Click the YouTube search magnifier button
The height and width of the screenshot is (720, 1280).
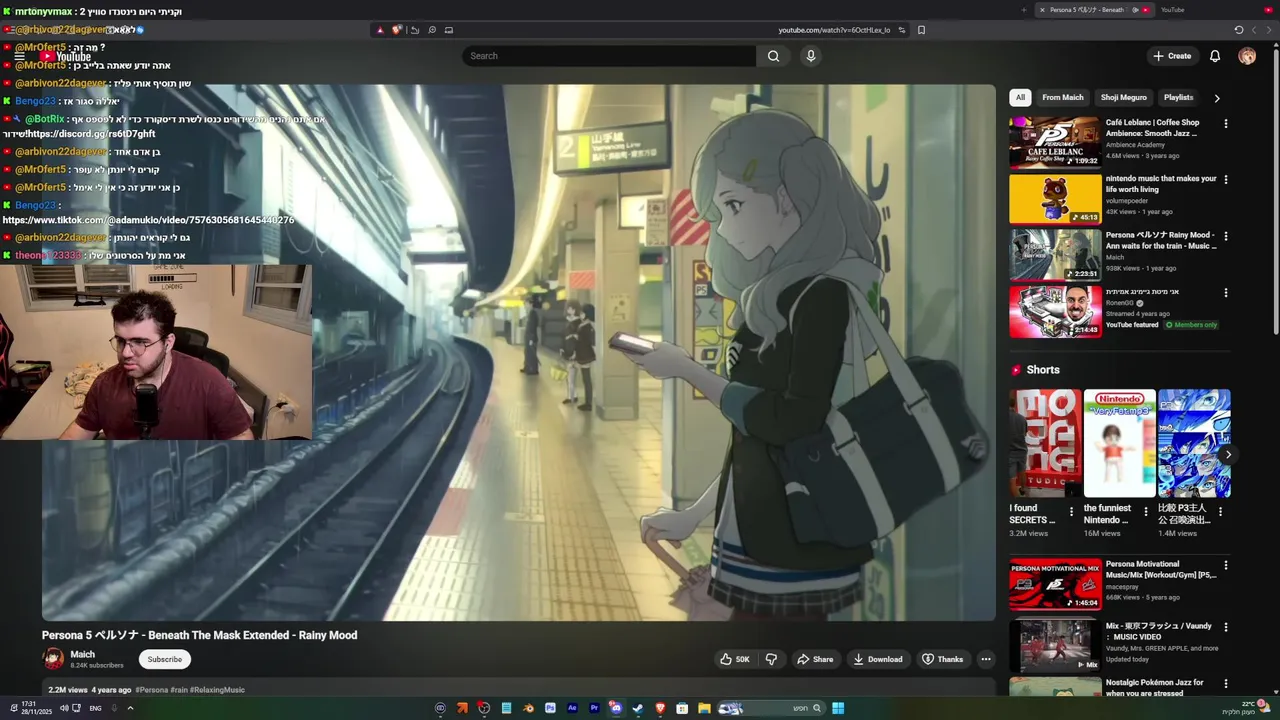[773, 56]
